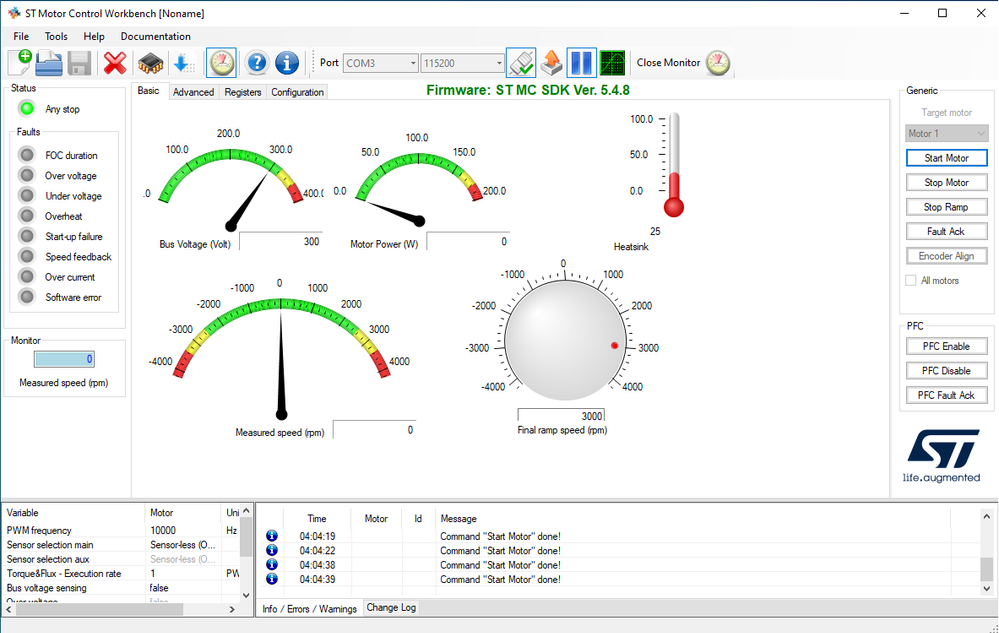Toggle the monitor gauge icon in toolbar
This screenshot has height=633, width=999.
click(222, 63)
